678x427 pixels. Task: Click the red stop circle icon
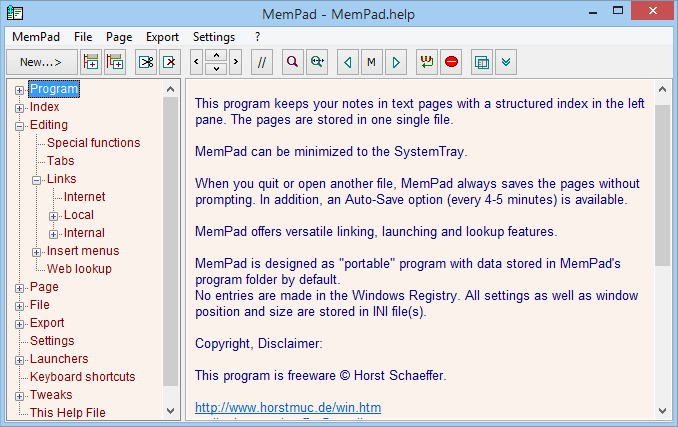(451, 62)
